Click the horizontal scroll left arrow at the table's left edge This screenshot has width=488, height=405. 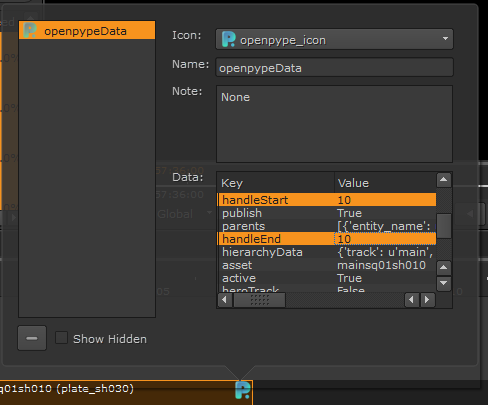pyautogui.click(x=225, y=300)
